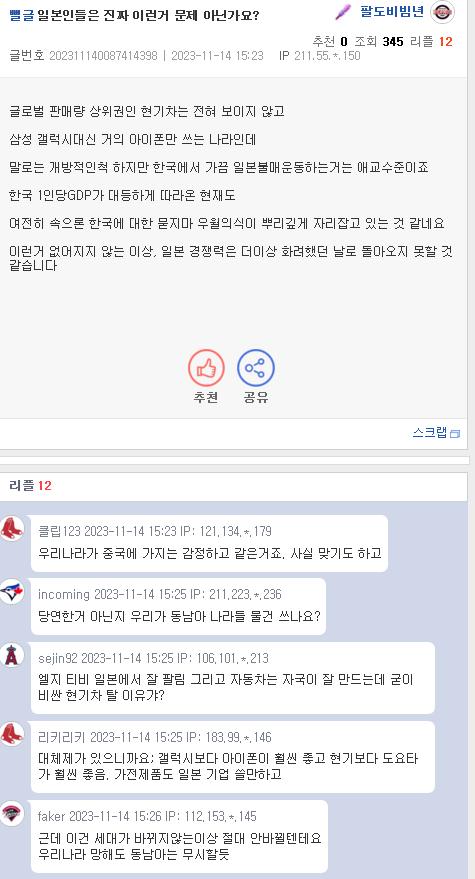
Task: Click the team logo beside author 팔도비빔년
Action: [442, 12]
